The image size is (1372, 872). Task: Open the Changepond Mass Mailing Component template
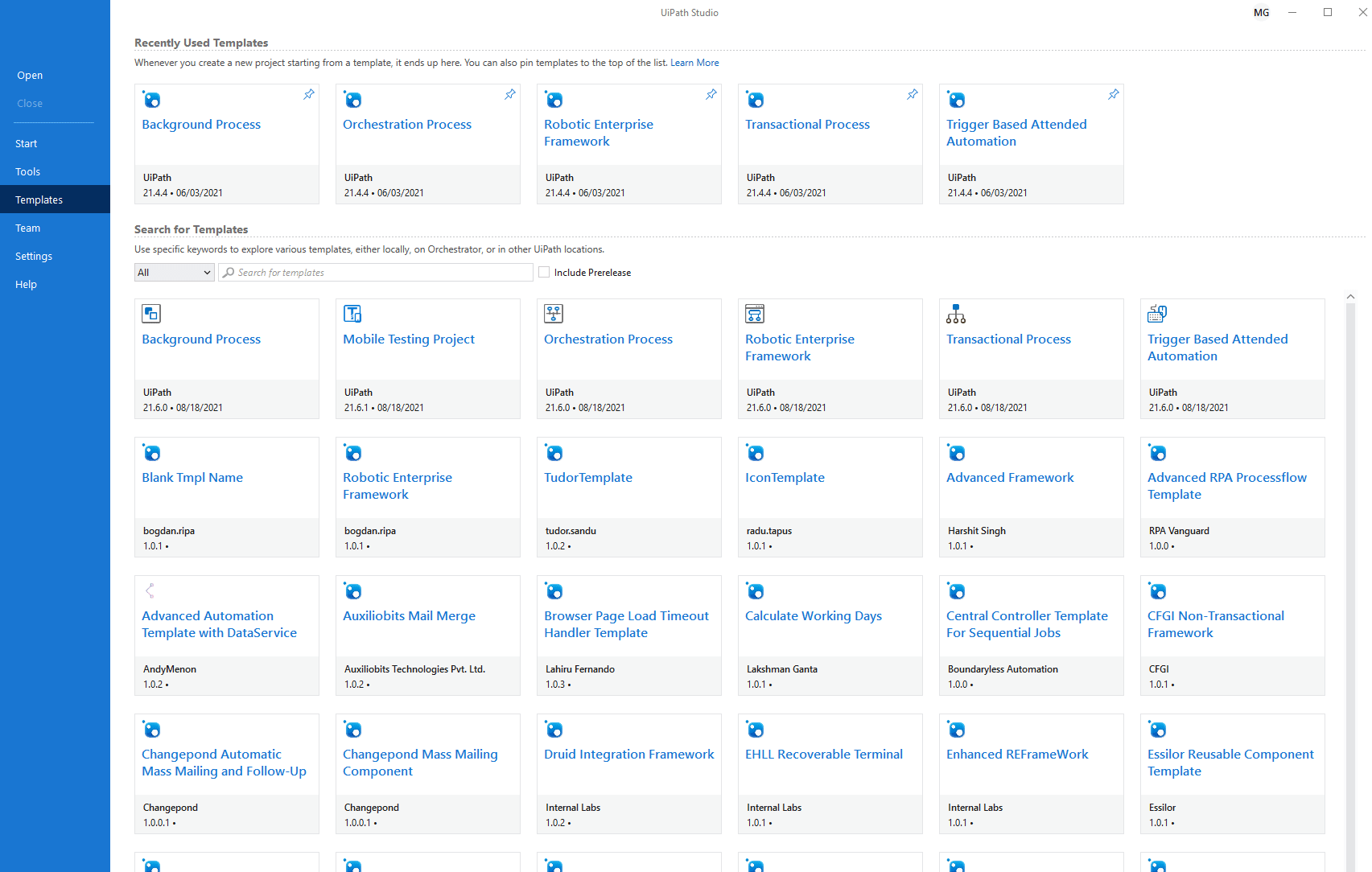428,774
